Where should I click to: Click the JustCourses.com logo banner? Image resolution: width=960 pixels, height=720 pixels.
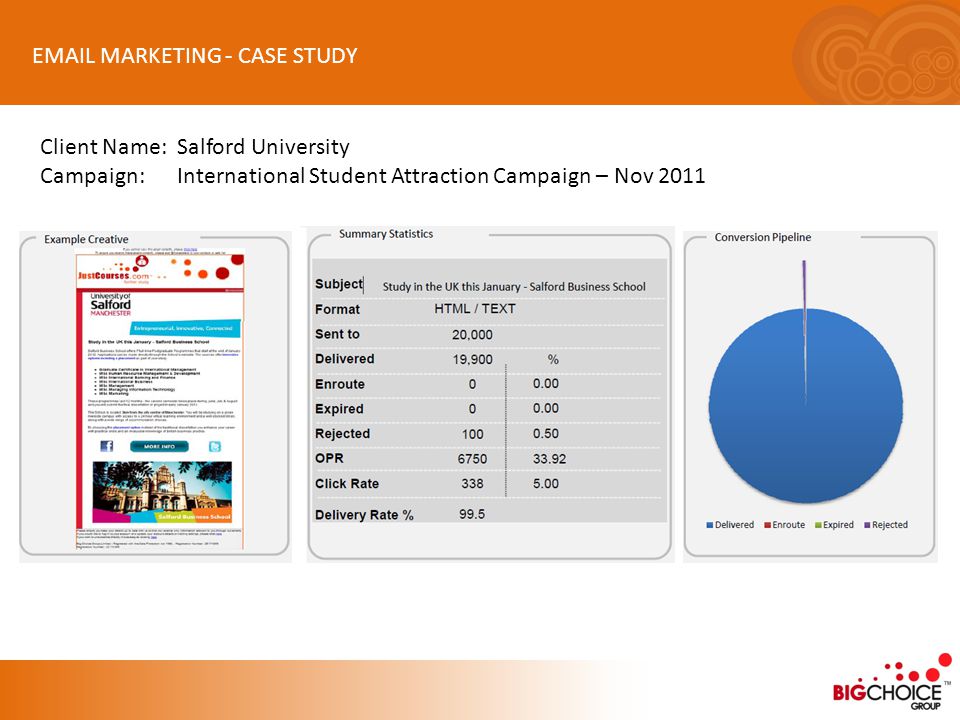pos(160,271)
